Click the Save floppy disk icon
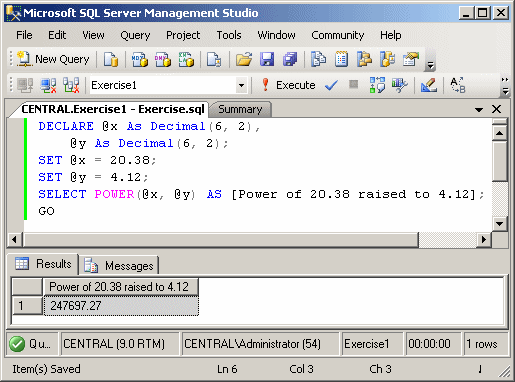Image resolution: width=515 pixels, height=382 pixels. 267,59
